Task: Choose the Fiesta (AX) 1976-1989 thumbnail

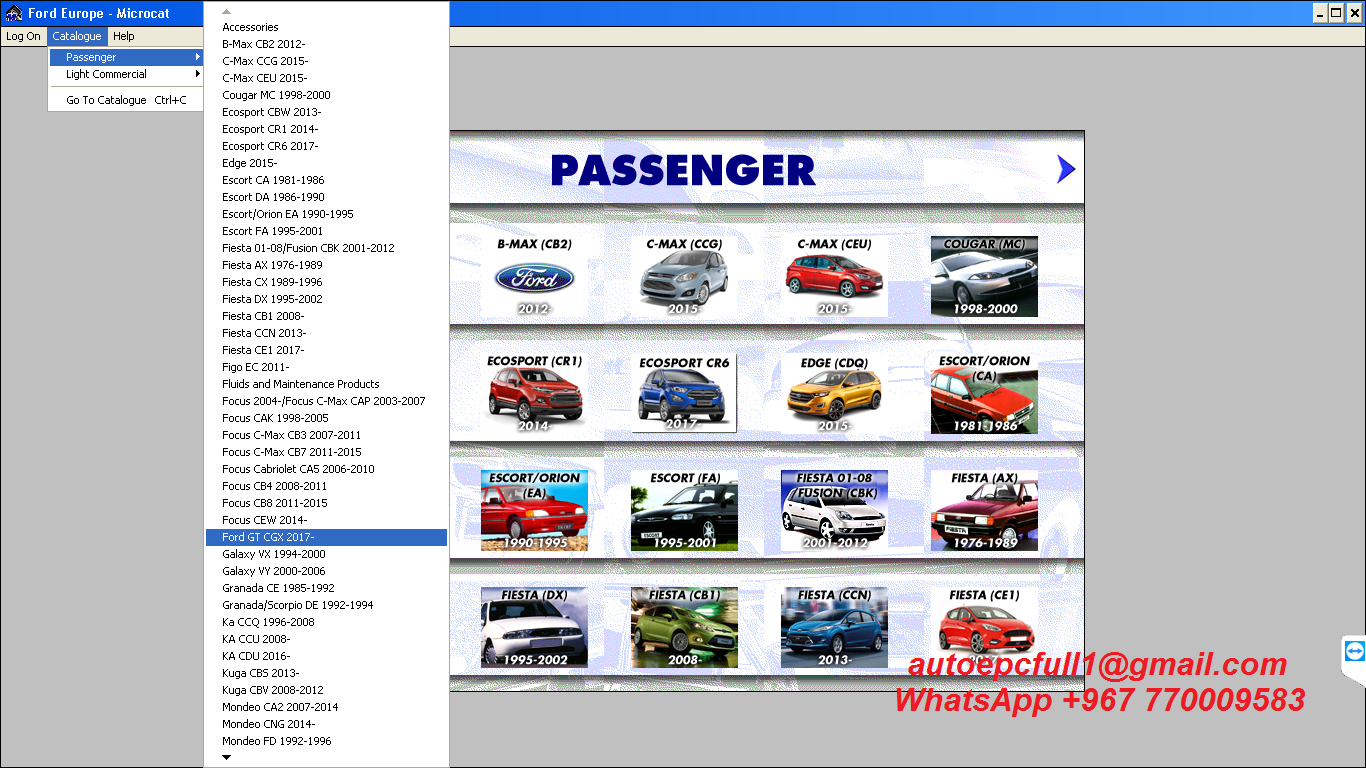Action: coord(984,511)
